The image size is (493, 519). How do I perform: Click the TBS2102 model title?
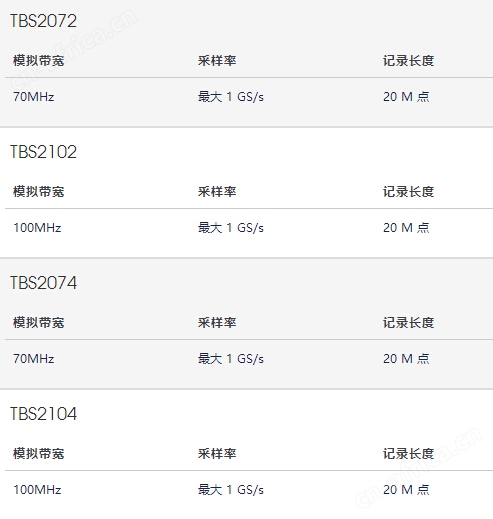43,152
